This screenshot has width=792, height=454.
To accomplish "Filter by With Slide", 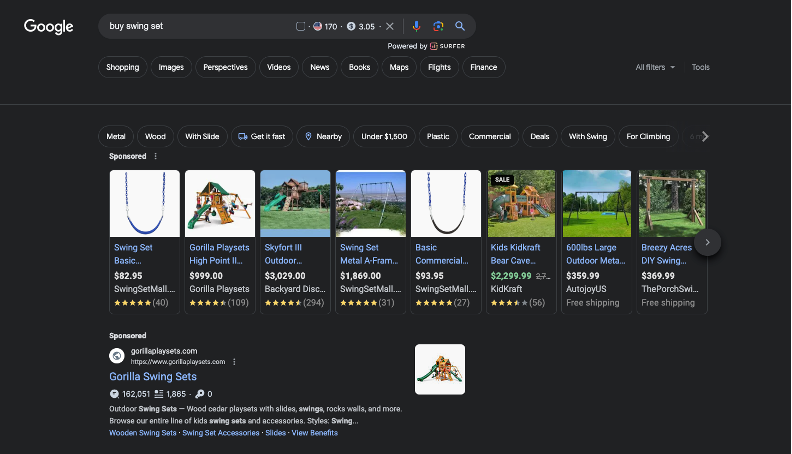I will pos(202,136).
